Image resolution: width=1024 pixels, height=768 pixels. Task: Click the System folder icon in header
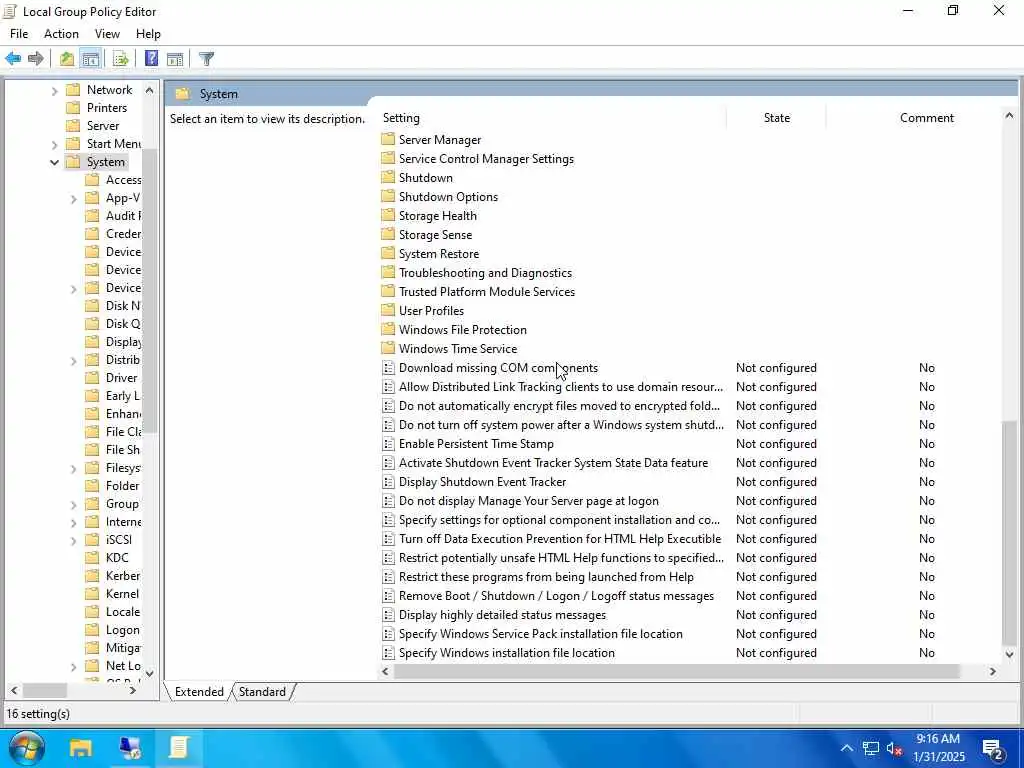(x=183, y=94)
